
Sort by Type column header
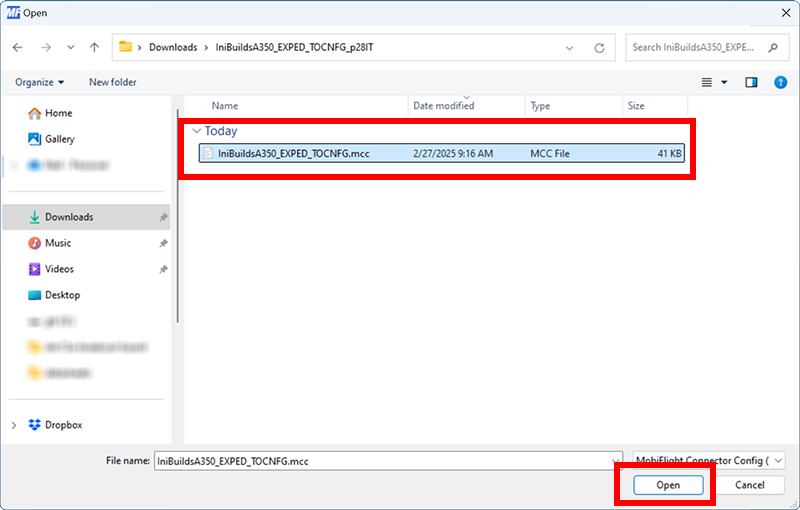[x=540, y=106]
